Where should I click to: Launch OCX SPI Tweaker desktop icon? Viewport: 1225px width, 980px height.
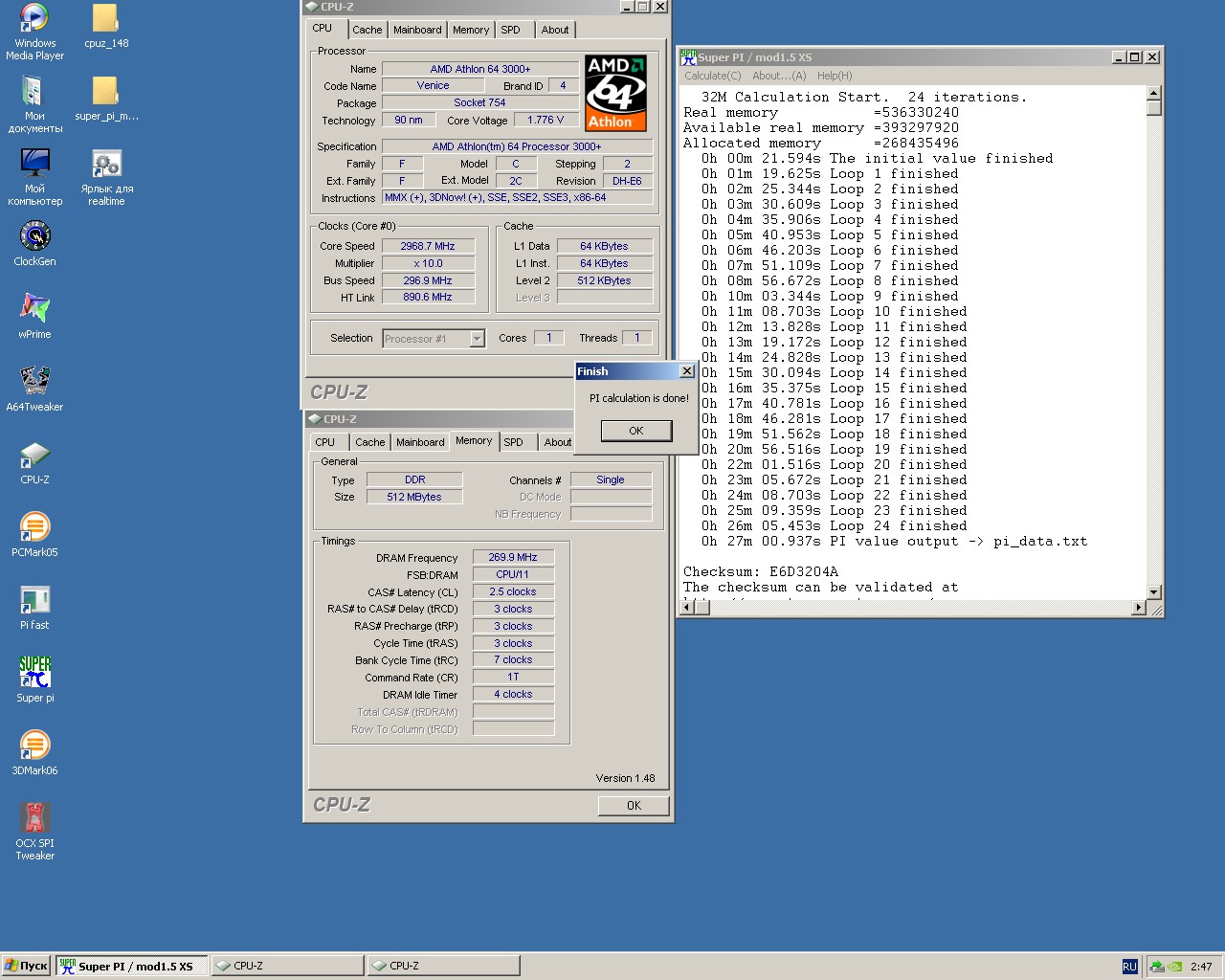click(x=34, y=832)
